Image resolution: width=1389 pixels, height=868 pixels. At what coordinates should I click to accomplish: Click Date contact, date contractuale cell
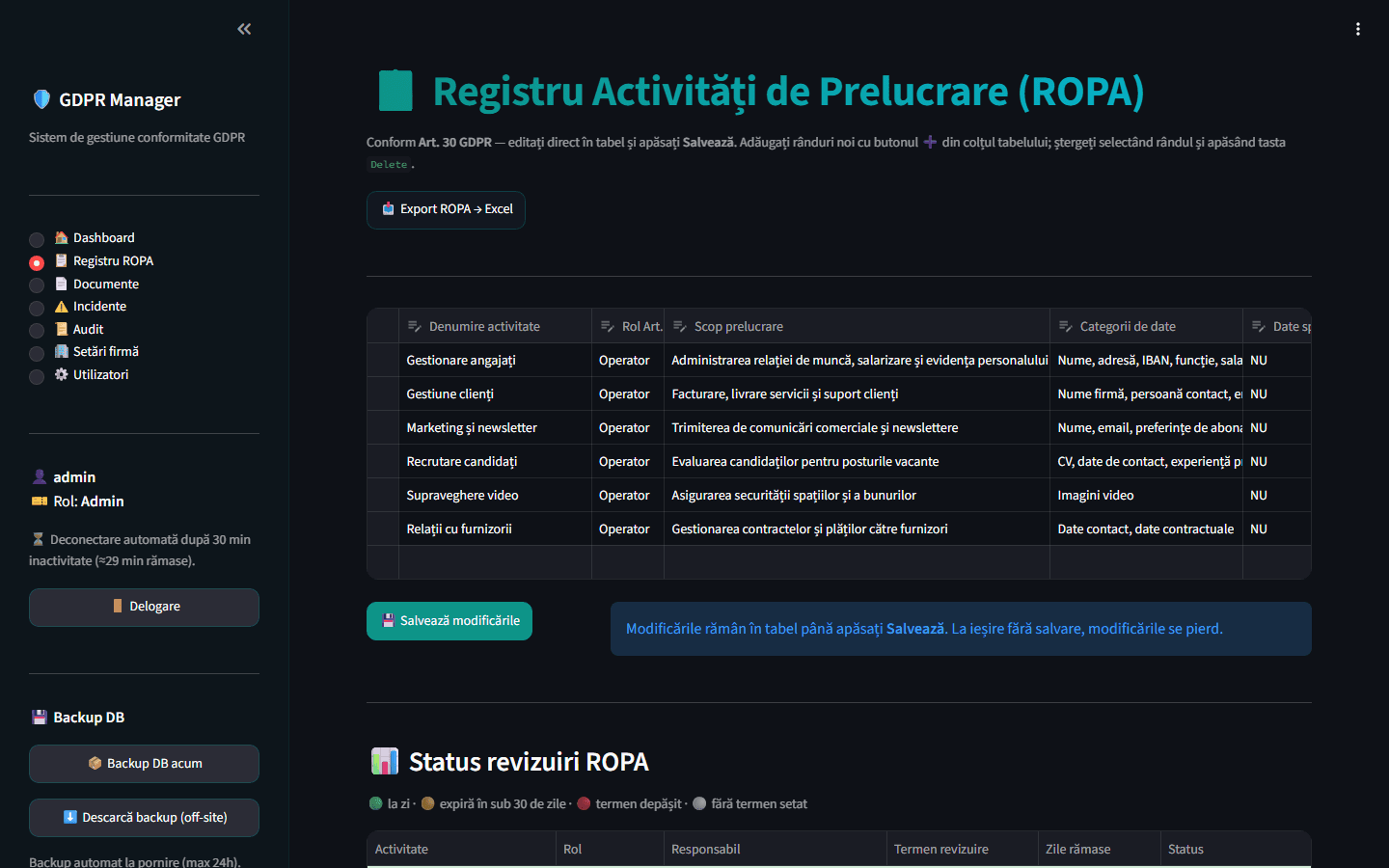(x=1146, y=529)
